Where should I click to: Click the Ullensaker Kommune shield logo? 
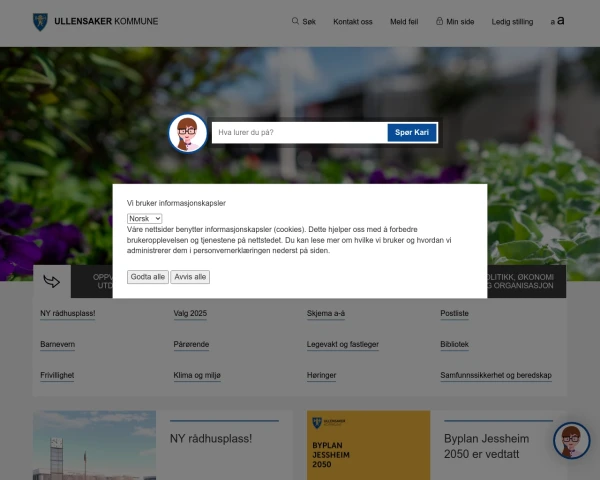pyautogui.click(x=40, y=22)
